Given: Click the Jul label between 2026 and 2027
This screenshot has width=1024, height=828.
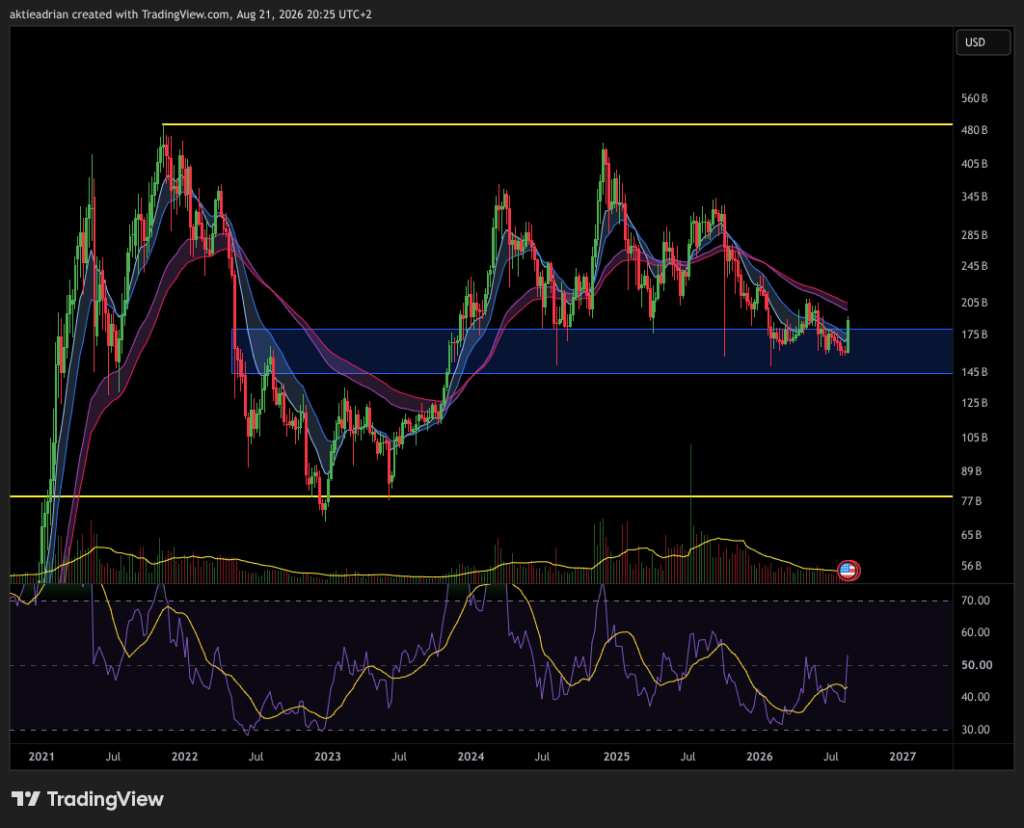Looking at the screenshot, I should click(x=831, y=757).
